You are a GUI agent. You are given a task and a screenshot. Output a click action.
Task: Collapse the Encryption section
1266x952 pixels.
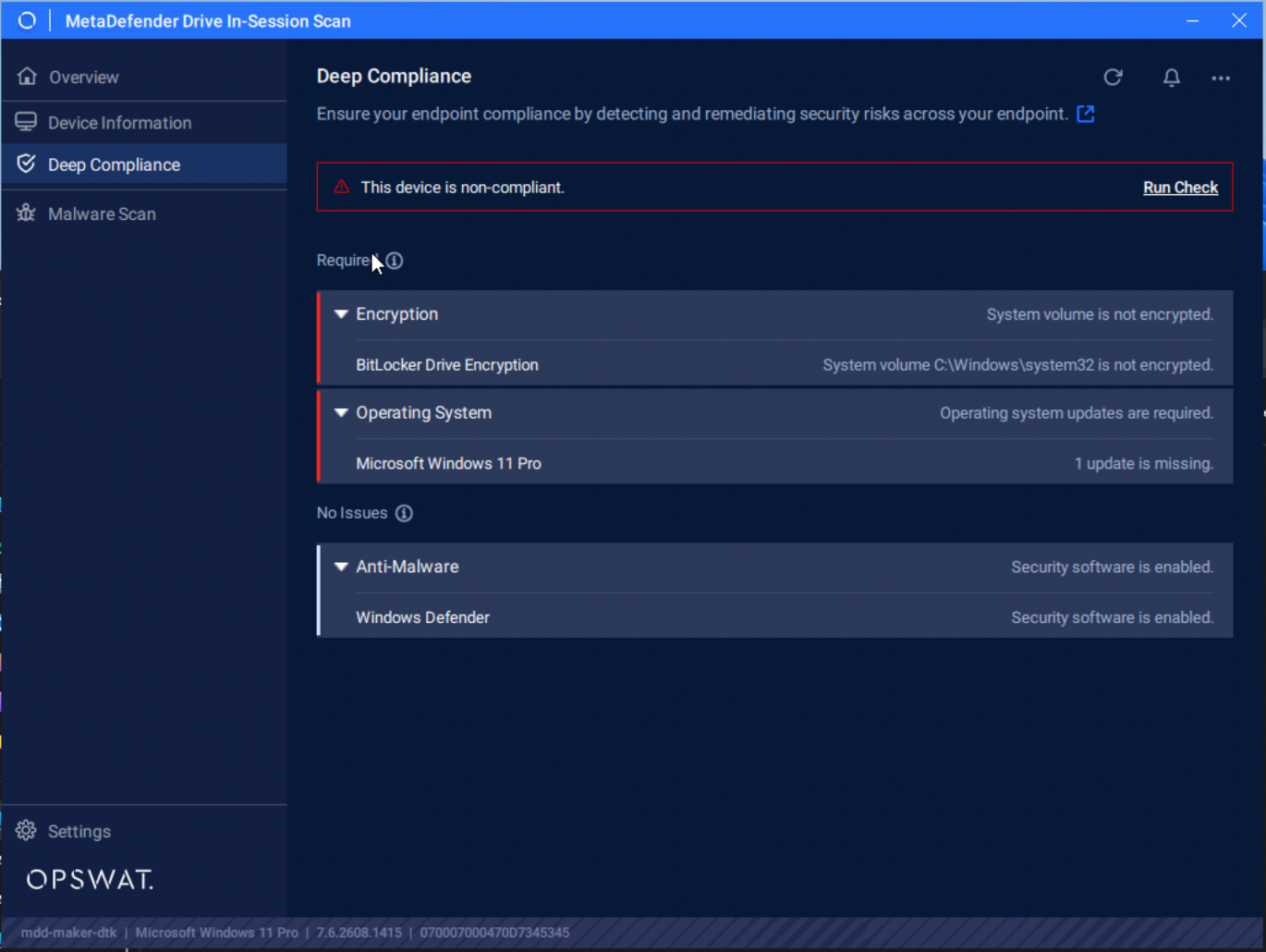[341, 314]
